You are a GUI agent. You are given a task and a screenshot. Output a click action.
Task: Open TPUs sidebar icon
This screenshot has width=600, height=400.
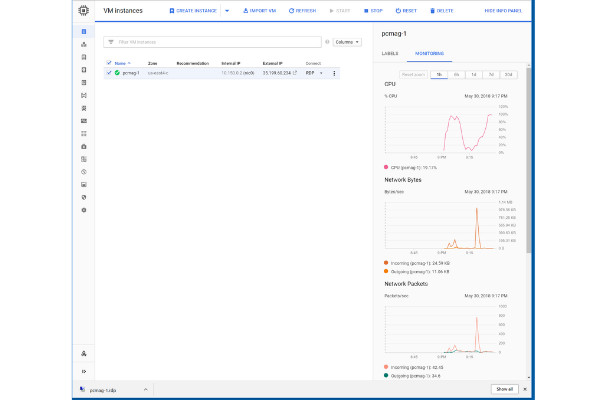coord(84,108)
